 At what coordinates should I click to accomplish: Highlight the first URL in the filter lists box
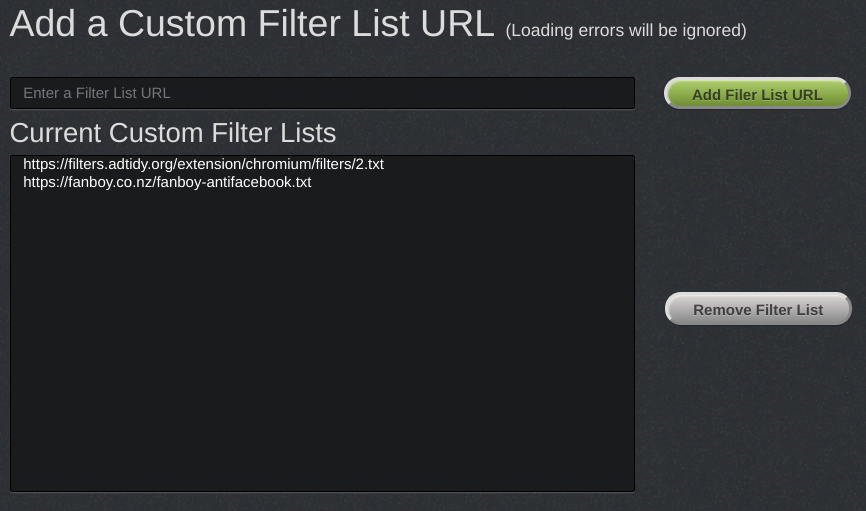pos(203,164)
